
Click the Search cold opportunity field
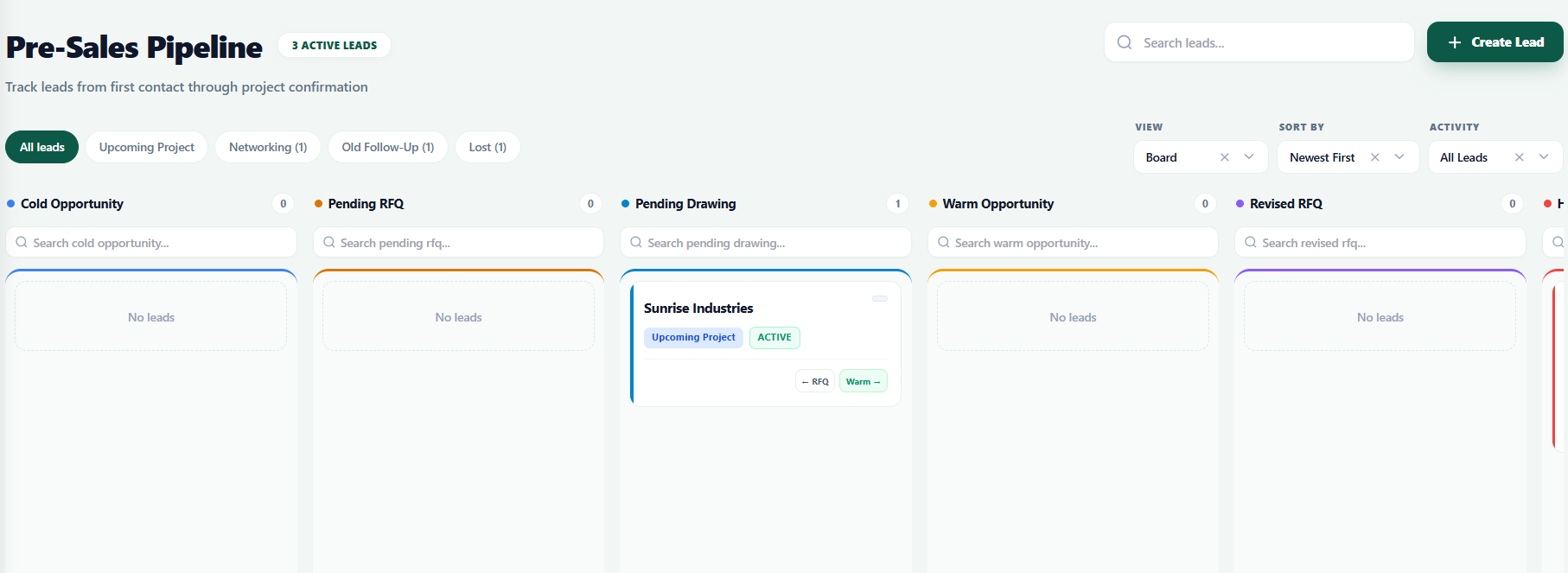(x=151, y=243)
